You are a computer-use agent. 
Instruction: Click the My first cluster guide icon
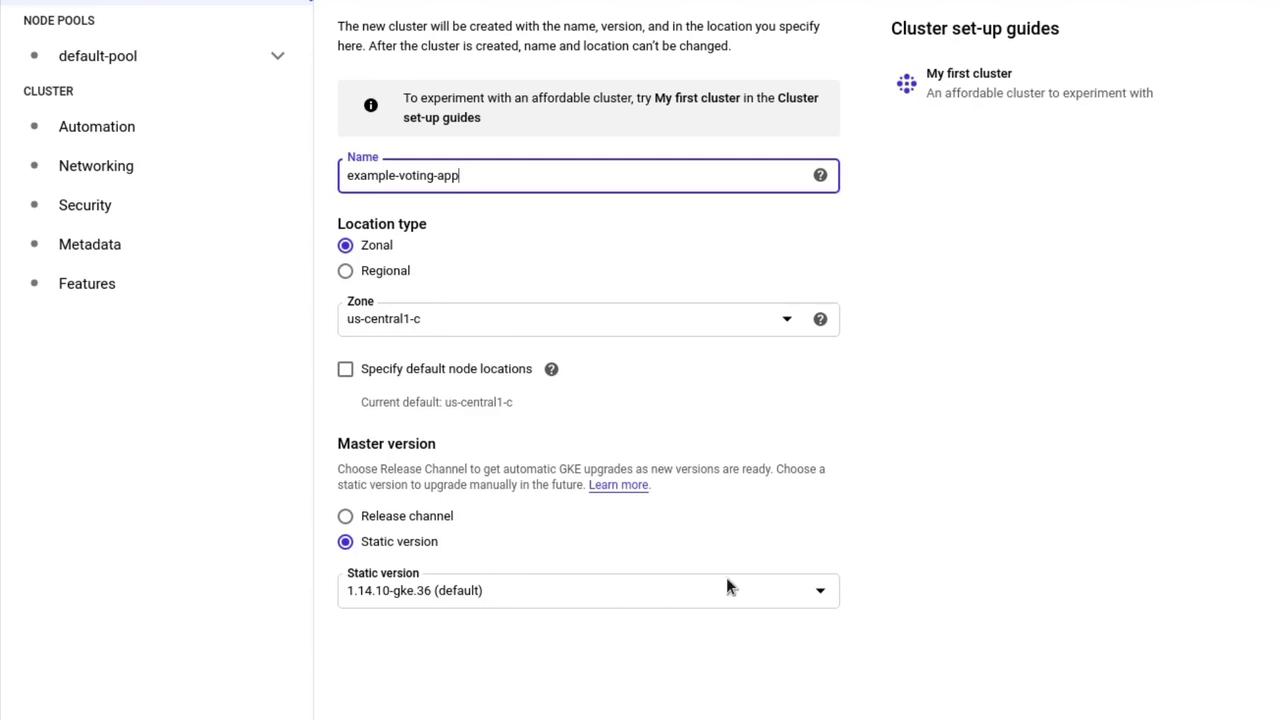[906, 83]
